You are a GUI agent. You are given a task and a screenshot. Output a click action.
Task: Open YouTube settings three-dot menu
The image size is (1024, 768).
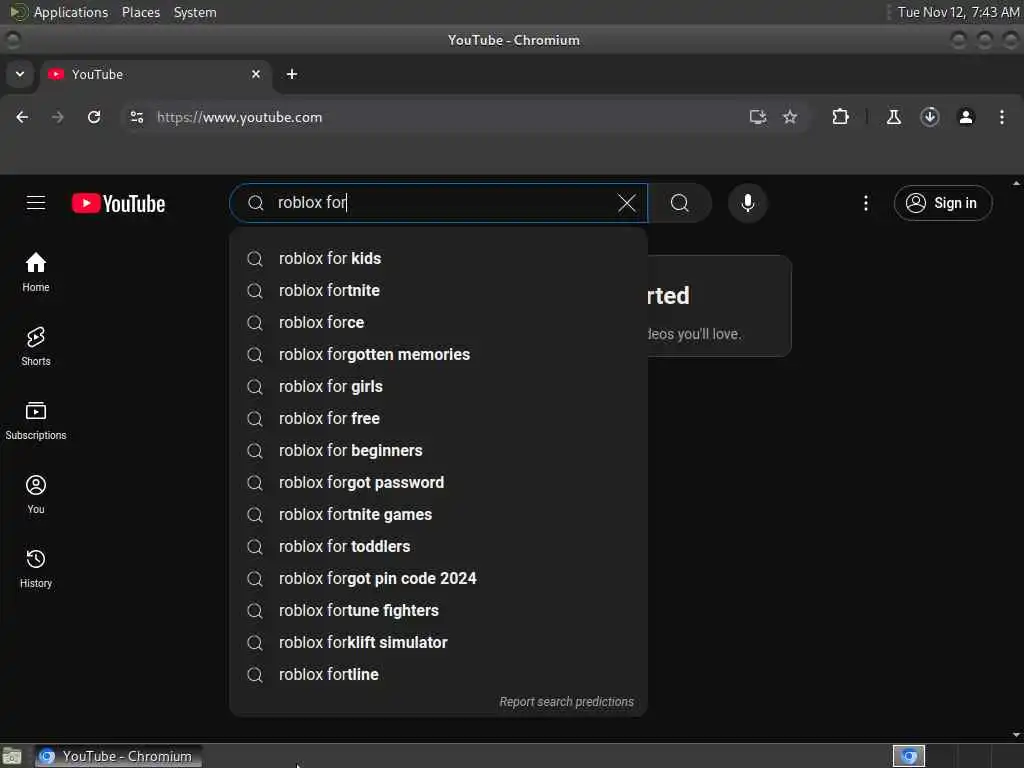point(866,203)
